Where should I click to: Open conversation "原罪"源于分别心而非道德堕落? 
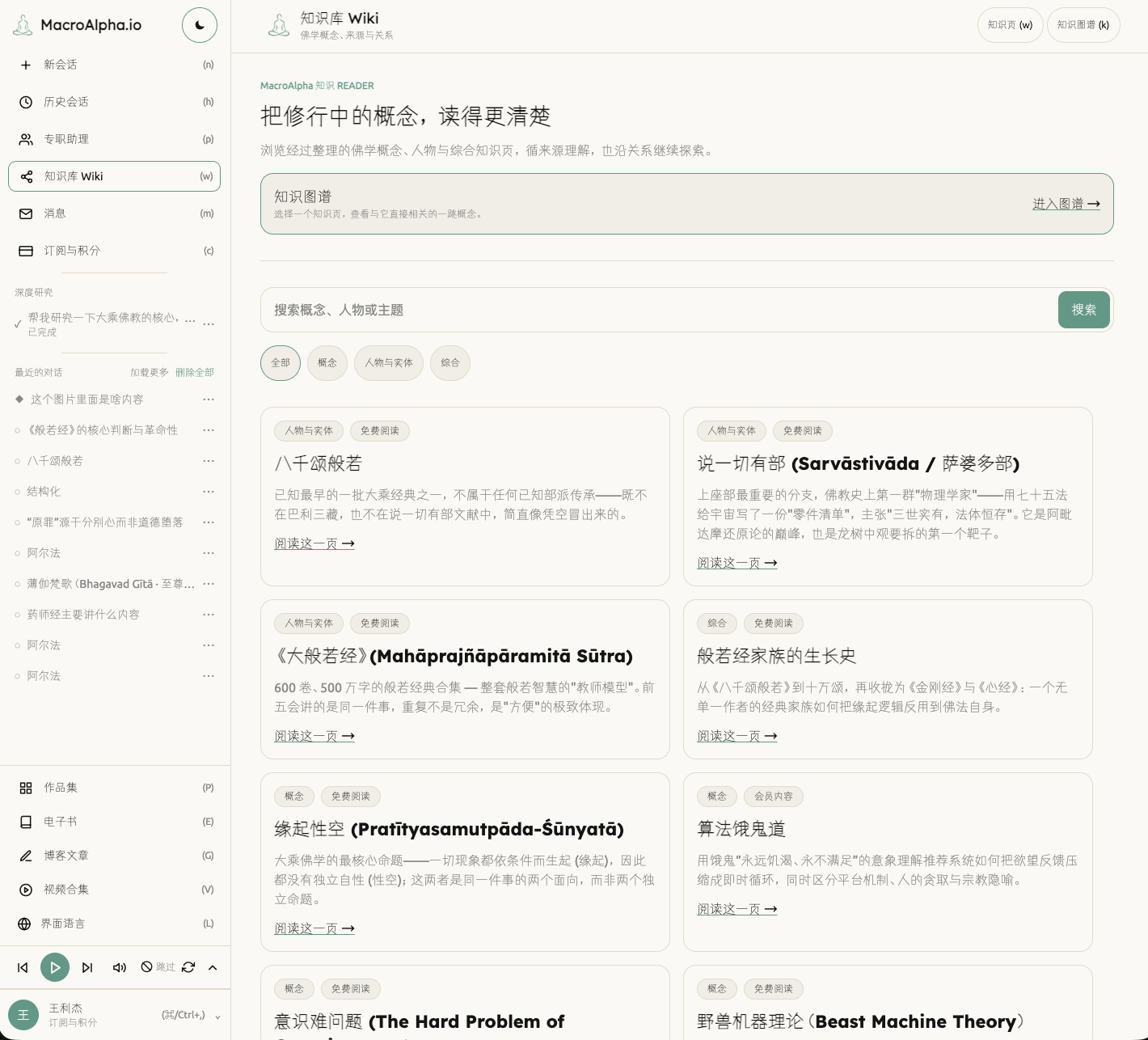105,522
